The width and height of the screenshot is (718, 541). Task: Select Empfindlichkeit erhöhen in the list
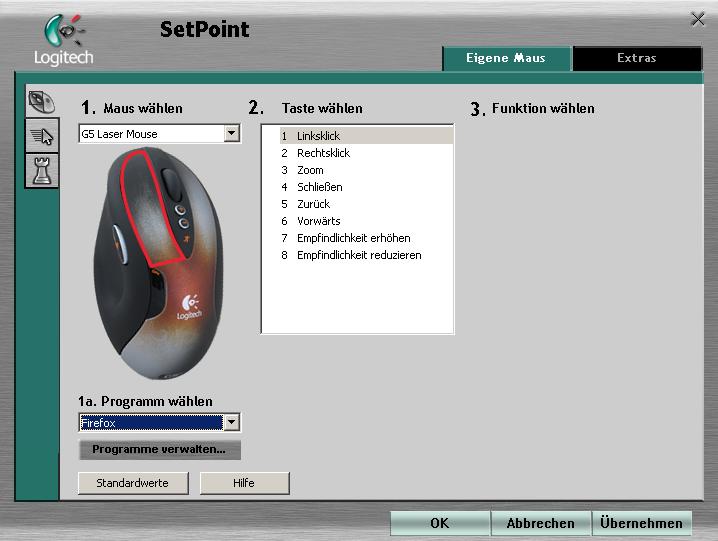click(x=366, y=238)
